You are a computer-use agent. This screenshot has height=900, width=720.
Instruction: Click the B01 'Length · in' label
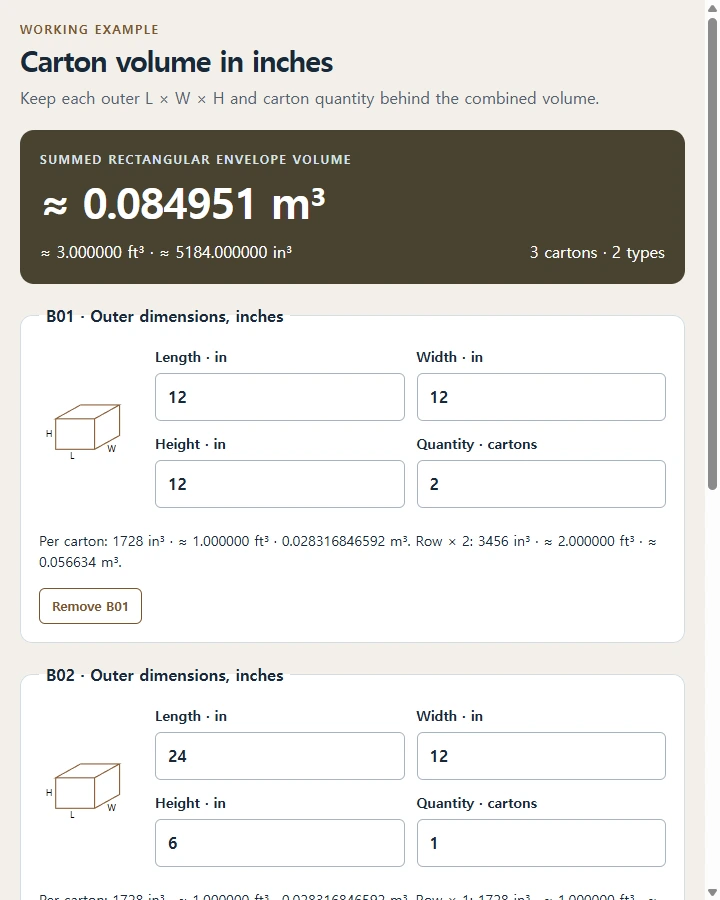pyautogui.click(x=191, y=357)
